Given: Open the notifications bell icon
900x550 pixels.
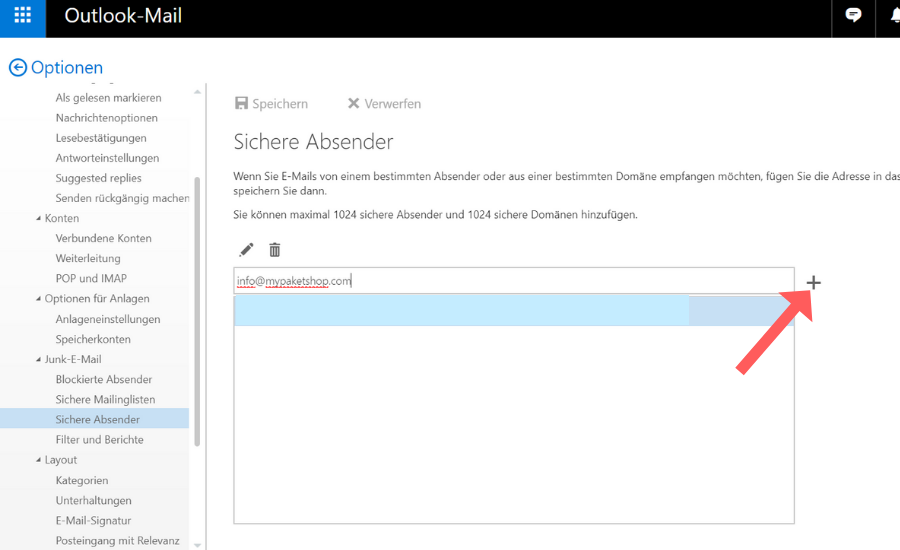Looking at the screenshot, I should click(893, 16).
